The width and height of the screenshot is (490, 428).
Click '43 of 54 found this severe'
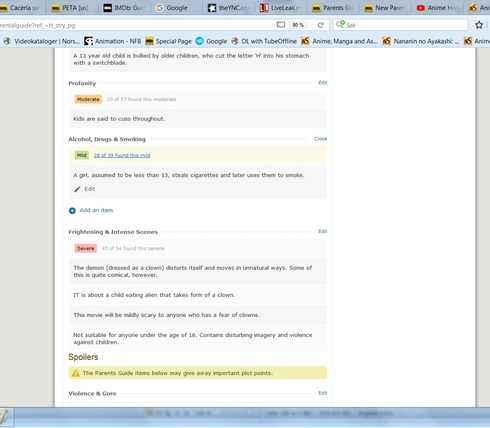point(133,248)
